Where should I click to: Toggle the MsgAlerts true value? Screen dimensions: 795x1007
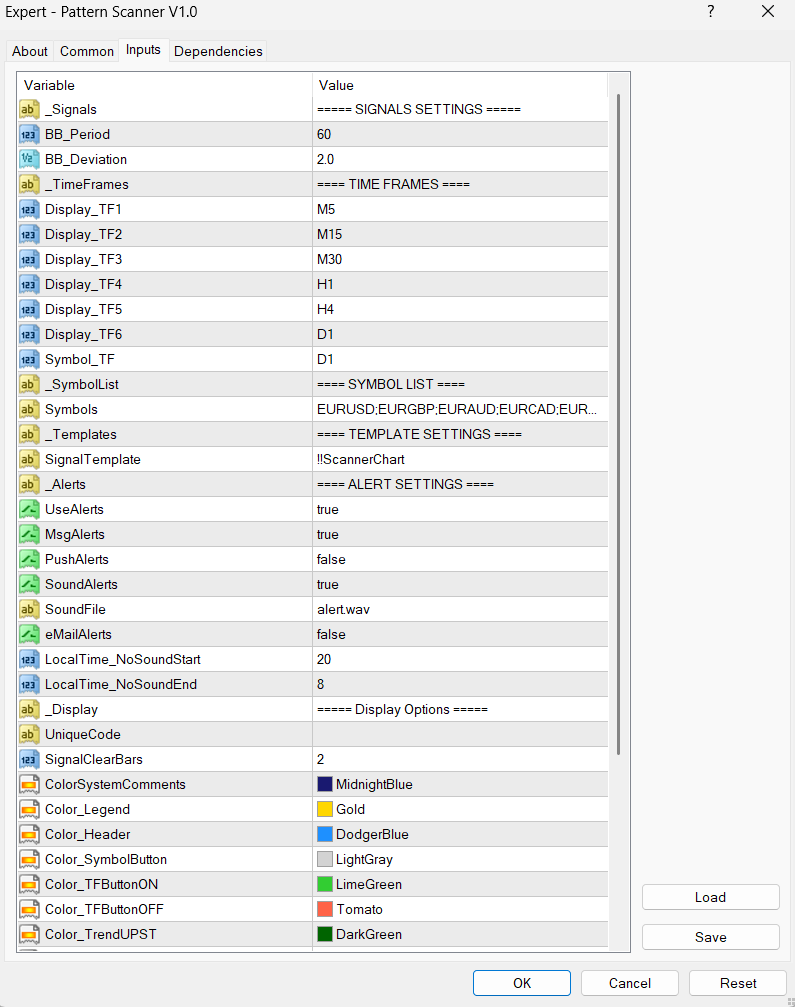point(460,534)
